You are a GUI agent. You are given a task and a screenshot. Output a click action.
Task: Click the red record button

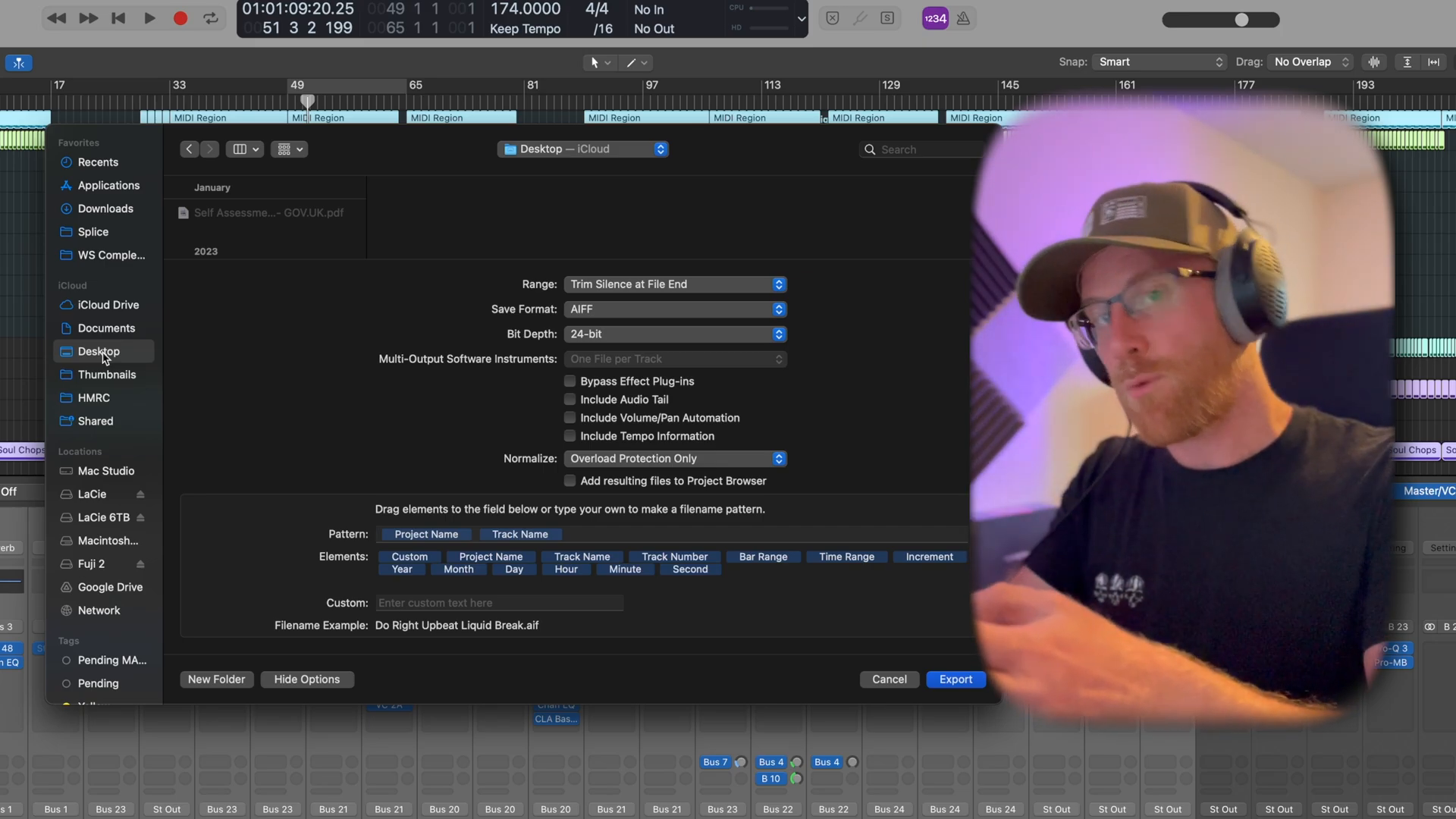[x=180, y=18]
